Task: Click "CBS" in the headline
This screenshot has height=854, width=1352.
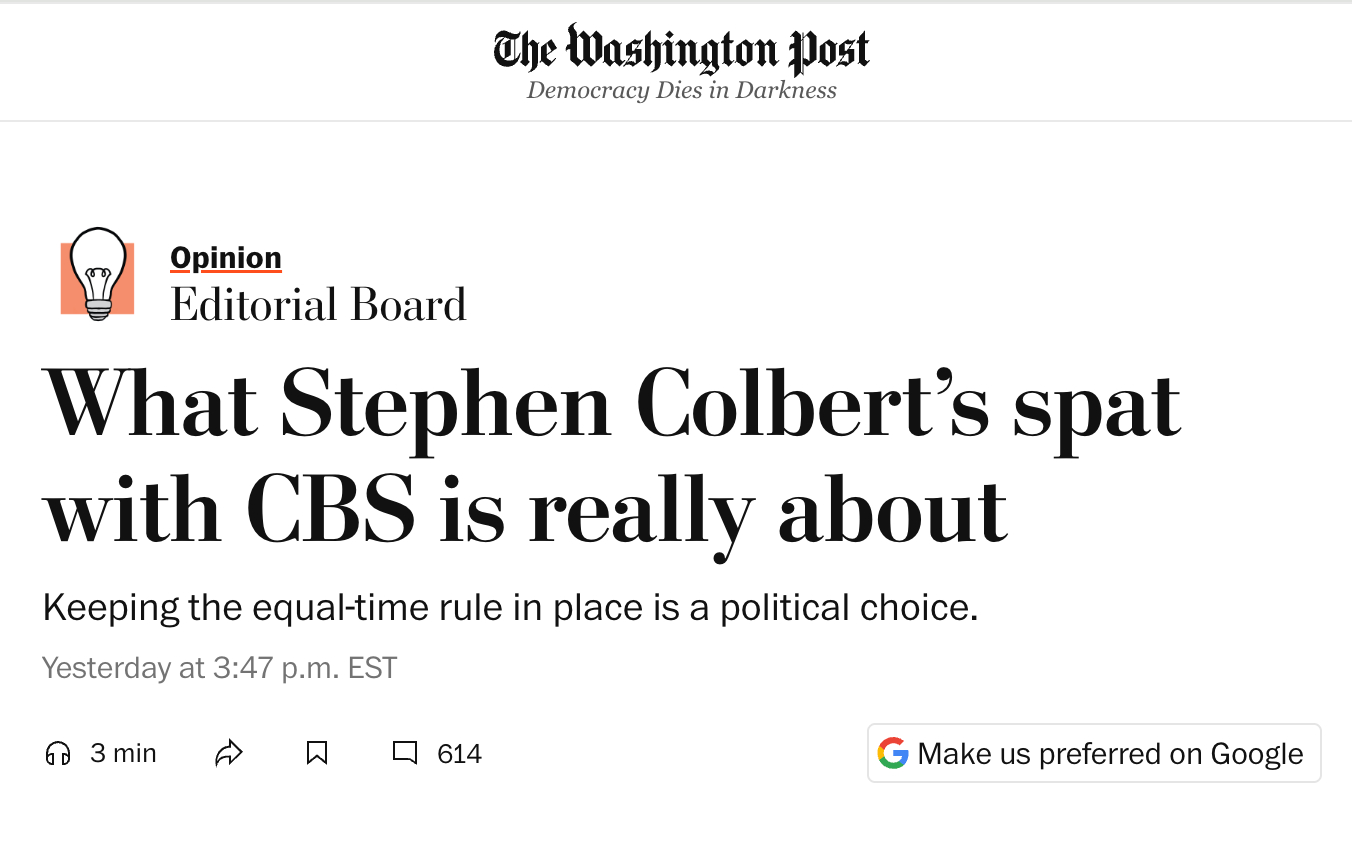Action: coord(331,510)
